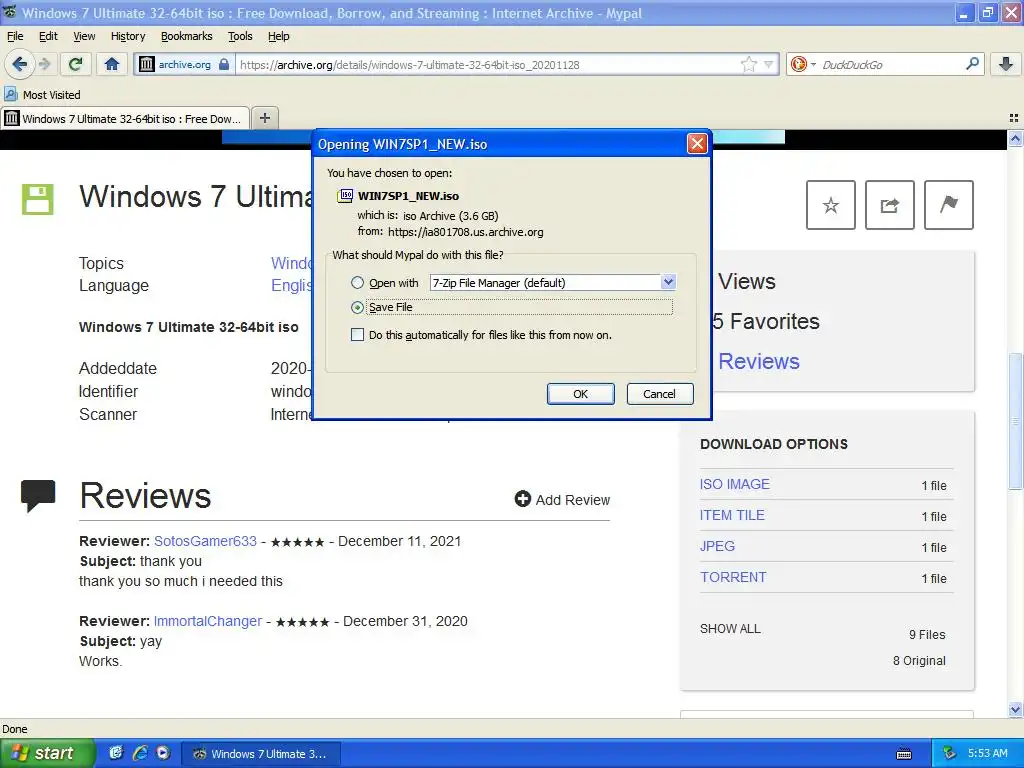Select the Open with radio button
1024x768 pixels.
357,283
